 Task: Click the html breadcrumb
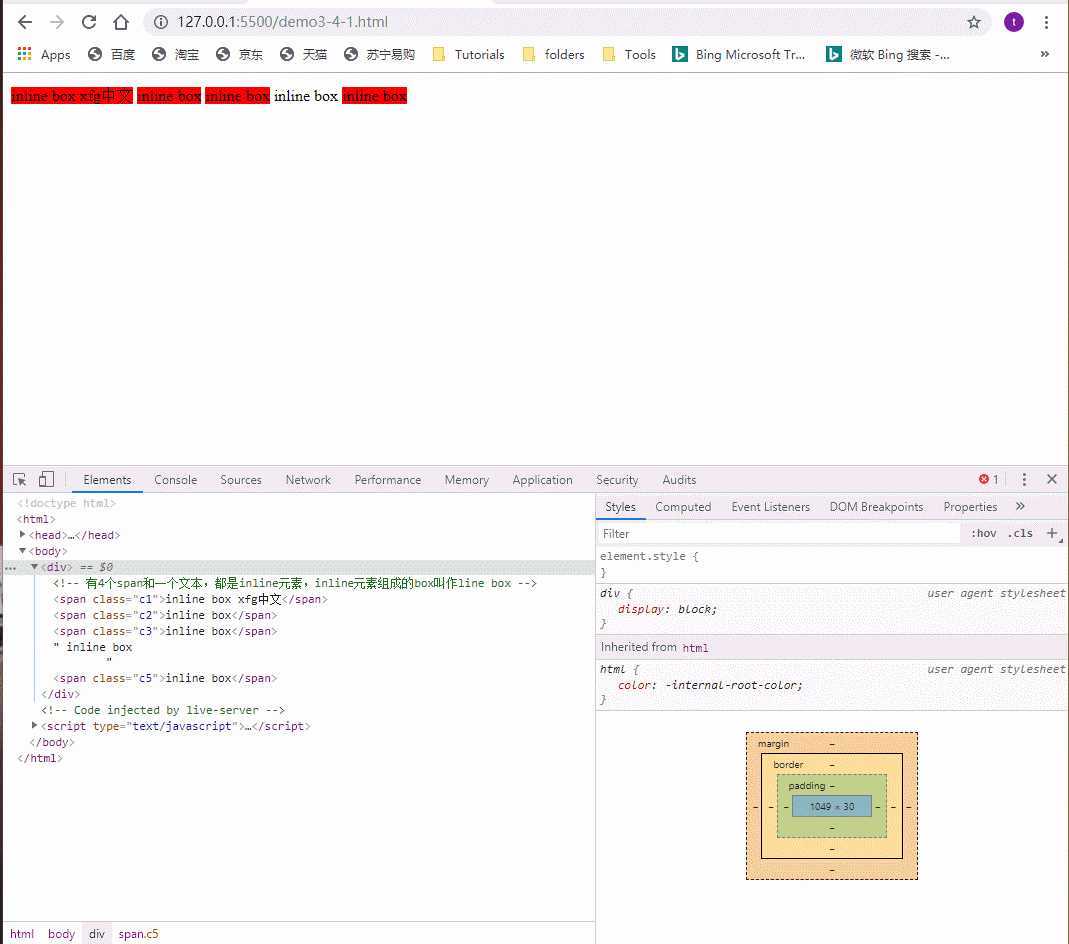tap(22, 934)
